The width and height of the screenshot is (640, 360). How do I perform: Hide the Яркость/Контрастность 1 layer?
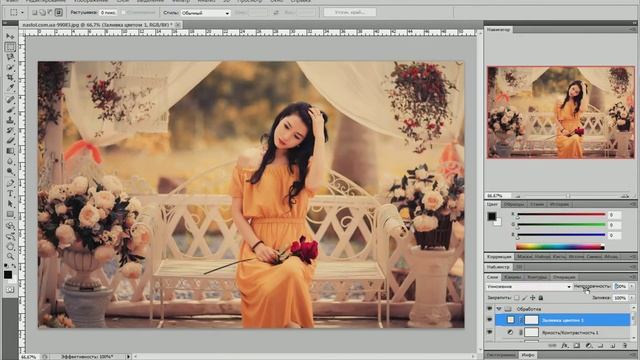489,332
